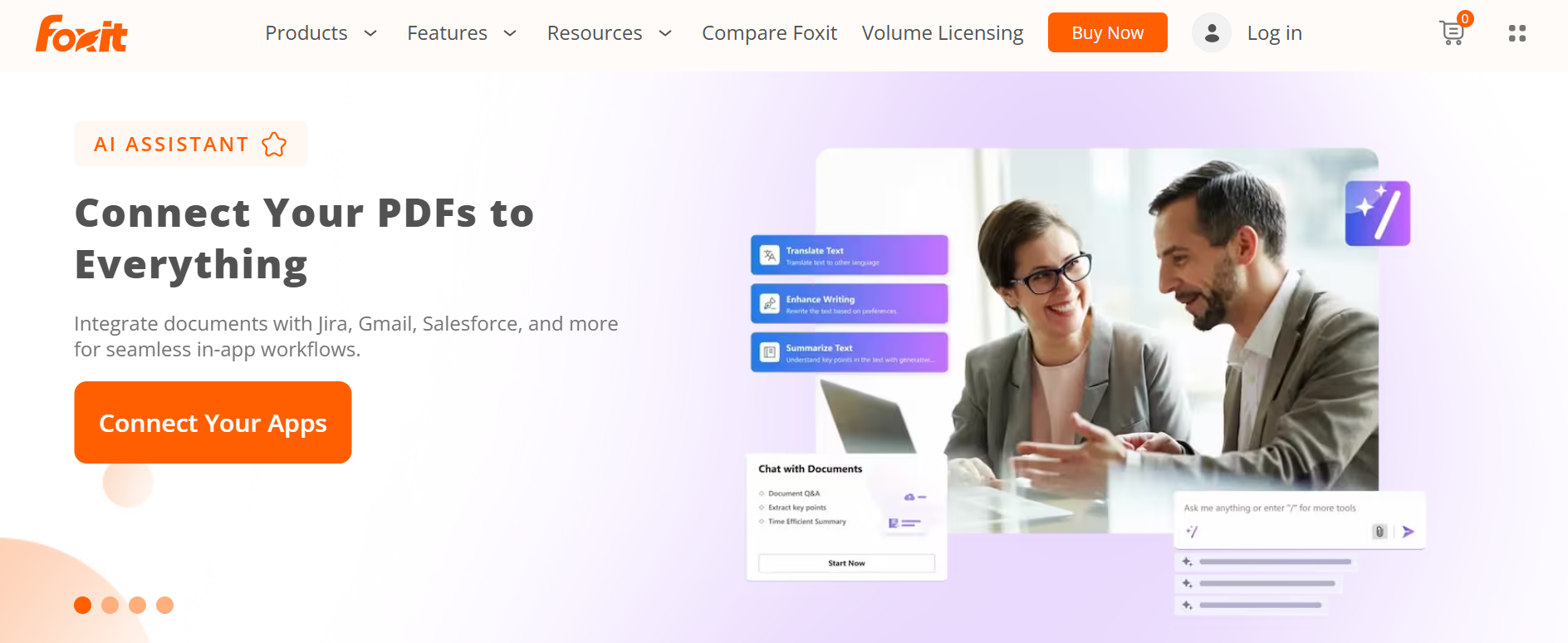Image resolution: width=1568 pixels, height=643 pixels.
Task: Click the purple send arrow icon
Action: point(1408,532)
